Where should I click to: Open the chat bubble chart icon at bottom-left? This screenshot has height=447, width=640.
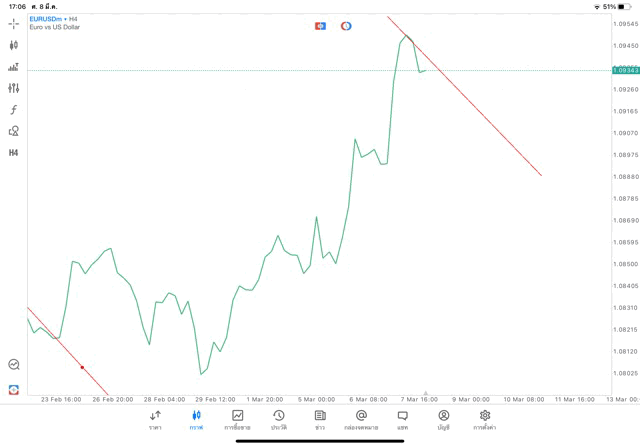point(14,365)
